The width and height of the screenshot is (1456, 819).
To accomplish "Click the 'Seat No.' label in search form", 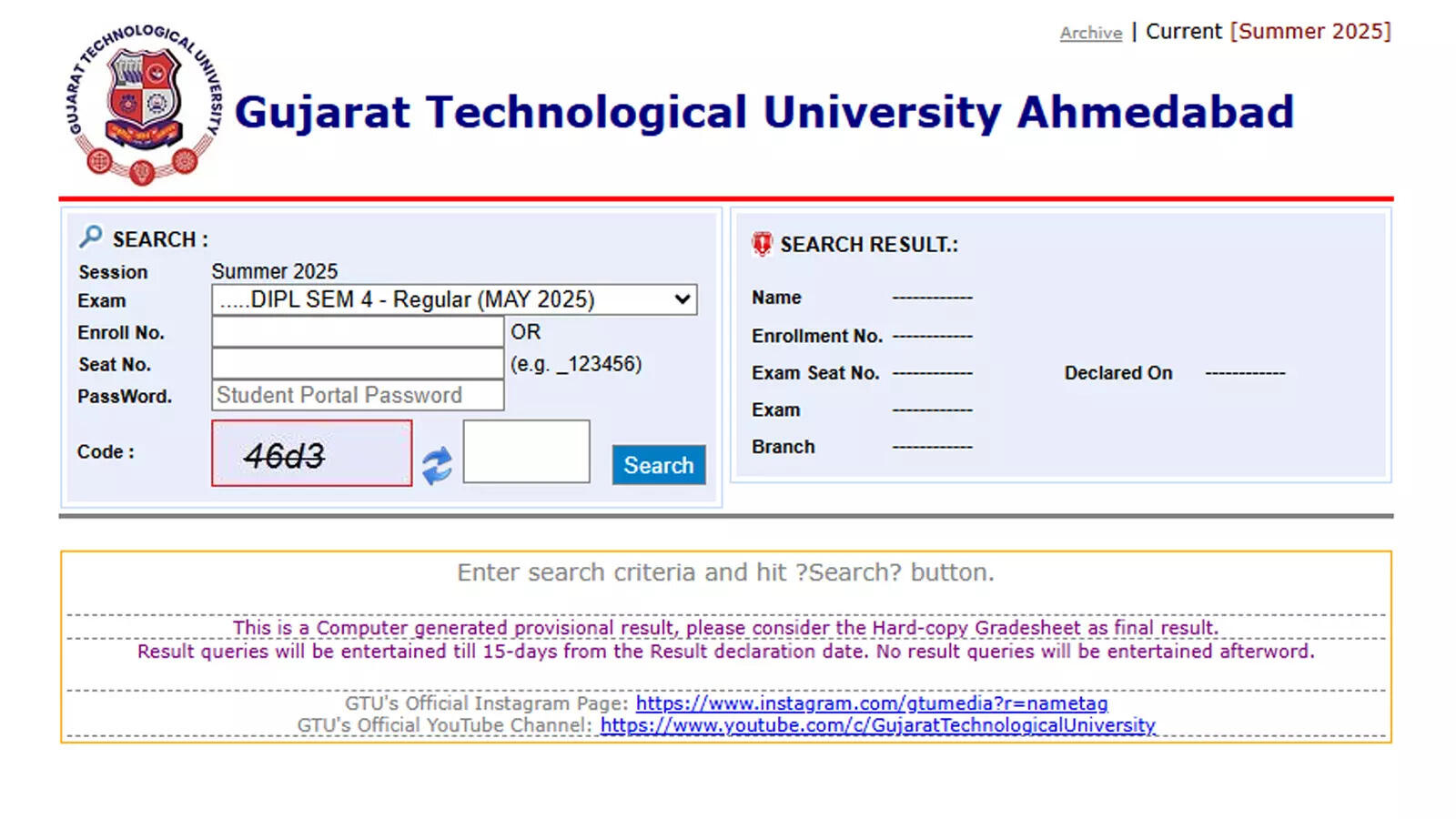I will (115, 364).
